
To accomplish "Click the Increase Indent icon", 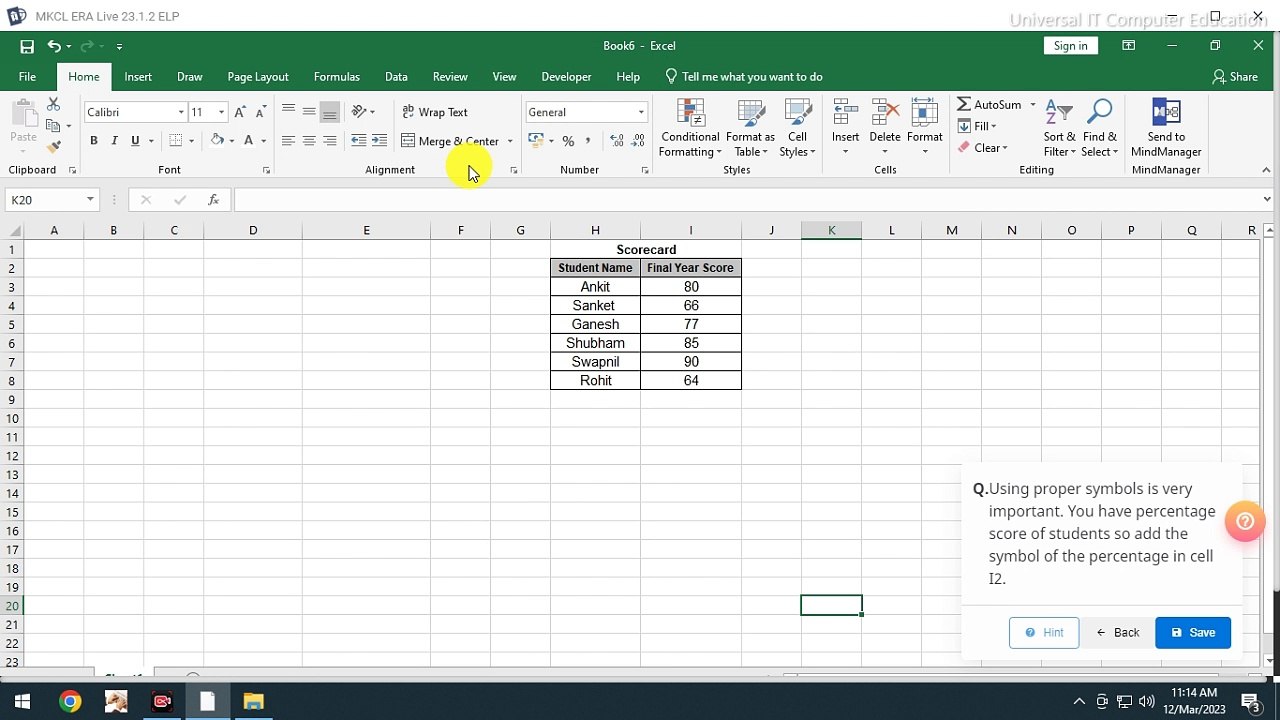I will click(379, 141).
